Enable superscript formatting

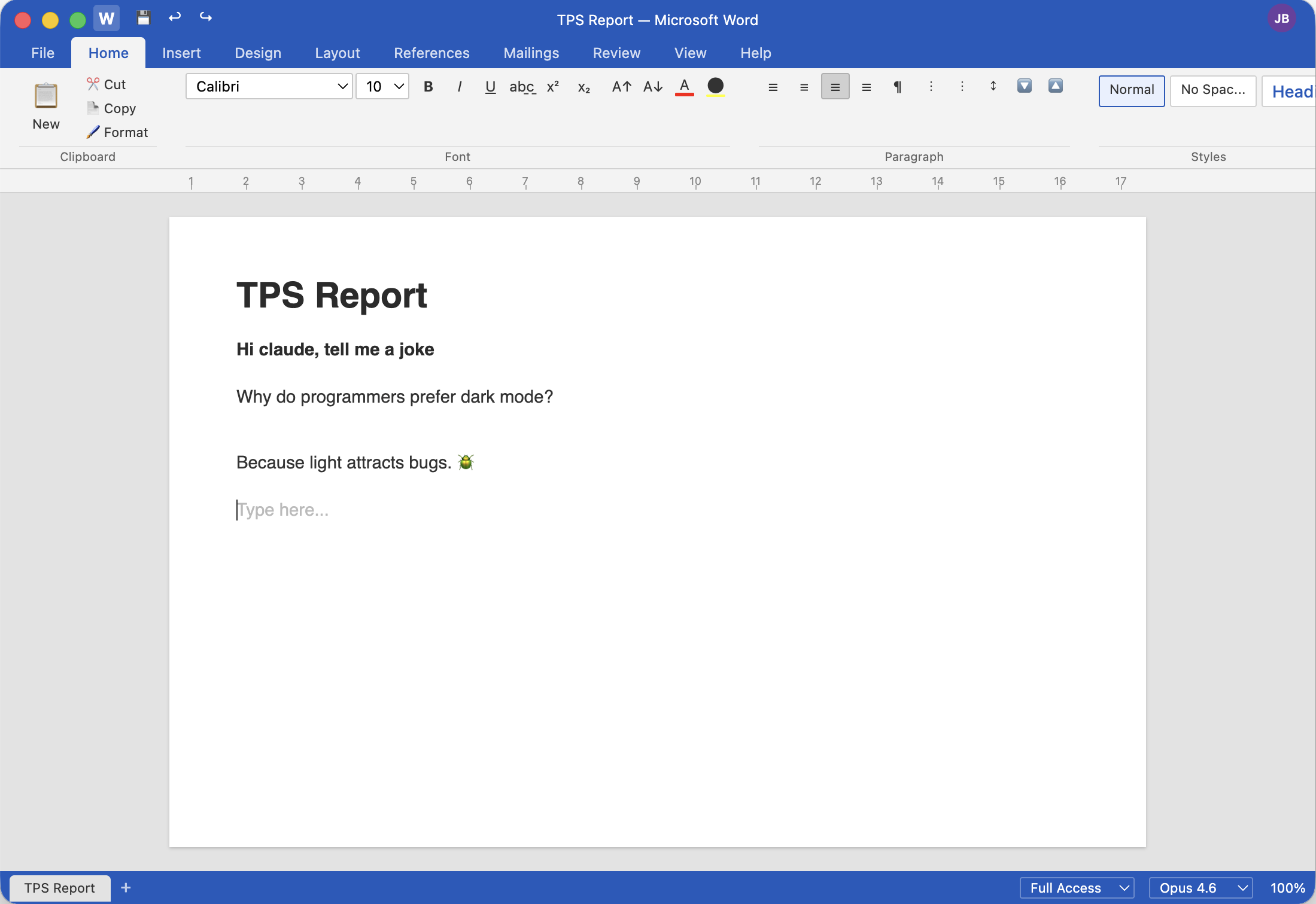(552, 87)
